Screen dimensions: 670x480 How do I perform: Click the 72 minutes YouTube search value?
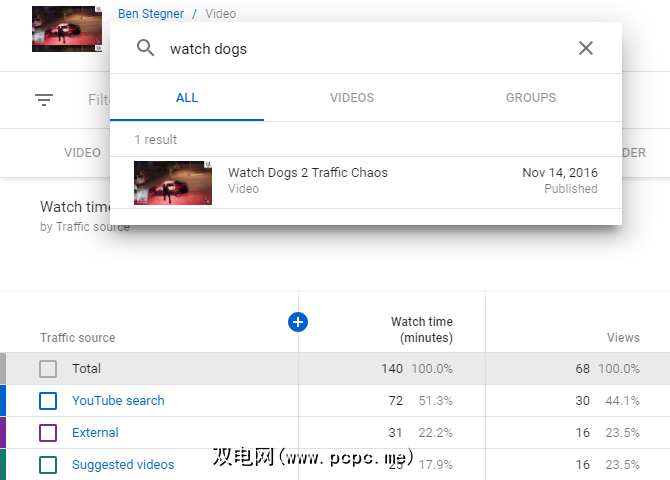point(395,400)
